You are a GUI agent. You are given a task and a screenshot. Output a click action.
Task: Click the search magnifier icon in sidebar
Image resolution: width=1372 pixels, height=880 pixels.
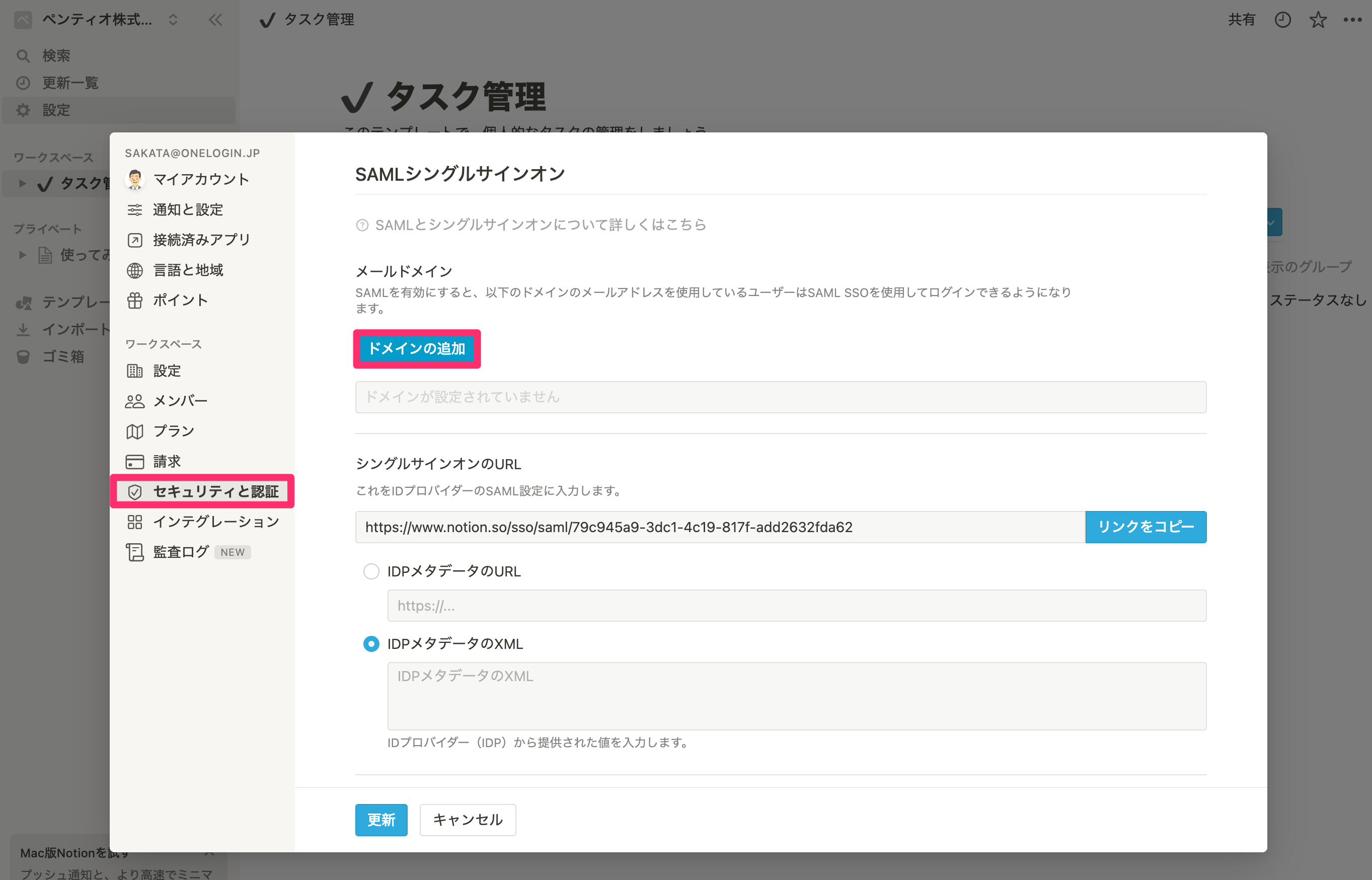pyautogui.click(x=23, y=56)
